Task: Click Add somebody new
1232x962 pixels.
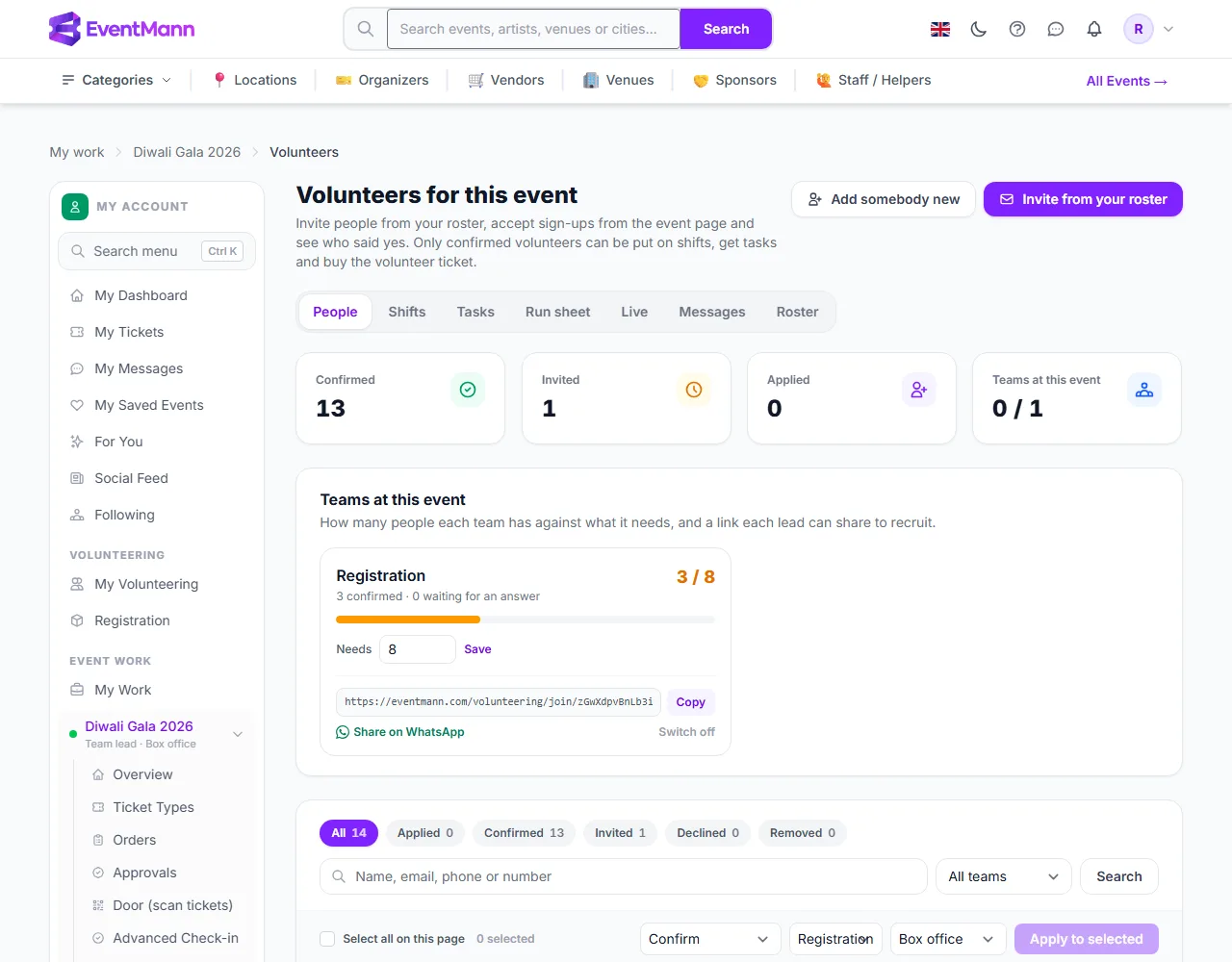Action: coord(884,199)
